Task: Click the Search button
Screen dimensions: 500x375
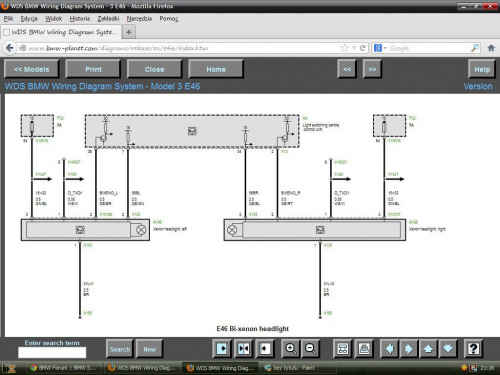Action: pyautogui.click(x=120, y=349)
